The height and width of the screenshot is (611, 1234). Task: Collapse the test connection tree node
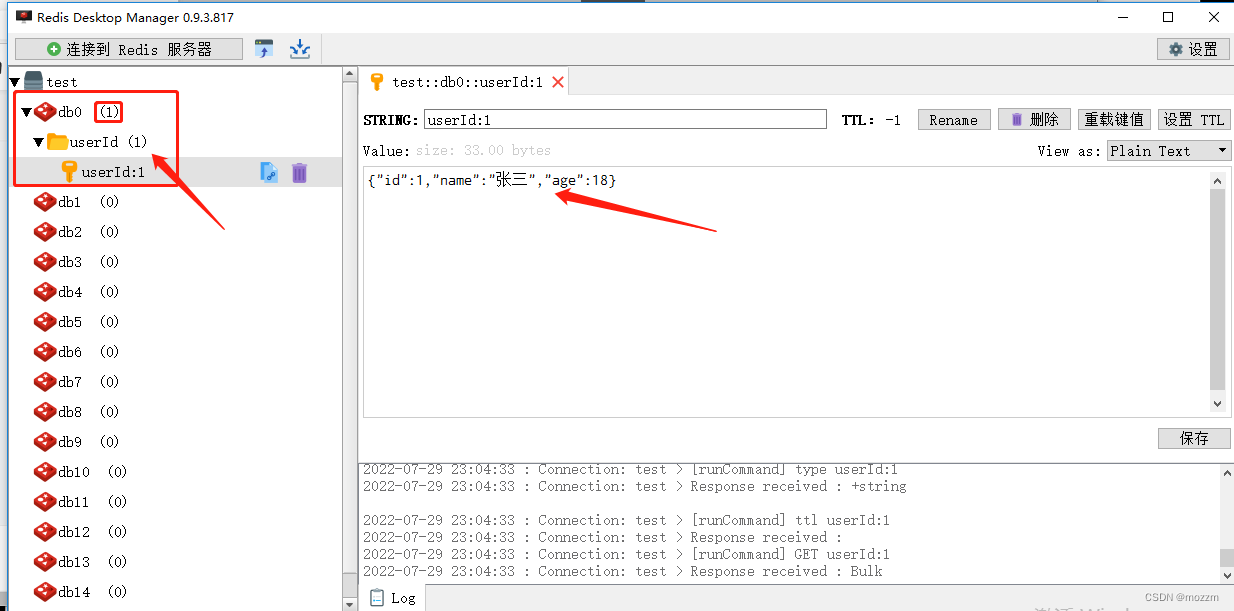click(x=15, y=82)
